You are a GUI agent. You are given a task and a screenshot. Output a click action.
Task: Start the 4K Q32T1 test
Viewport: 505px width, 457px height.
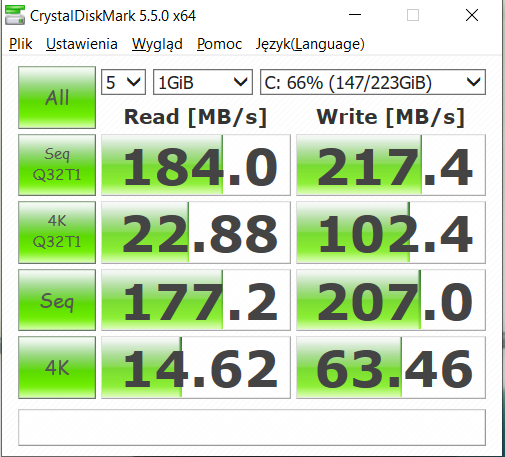[57, 232]
